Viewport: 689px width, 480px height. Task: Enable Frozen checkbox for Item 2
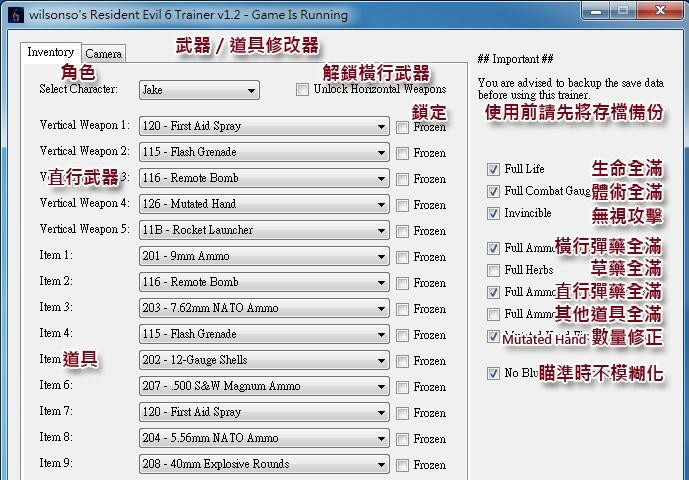tap(402, 283)
